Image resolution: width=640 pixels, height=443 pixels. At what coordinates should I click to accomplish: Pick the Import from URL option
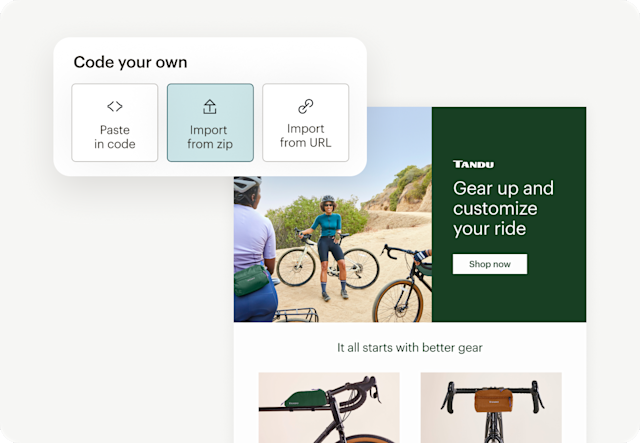(x=306, y=122)
